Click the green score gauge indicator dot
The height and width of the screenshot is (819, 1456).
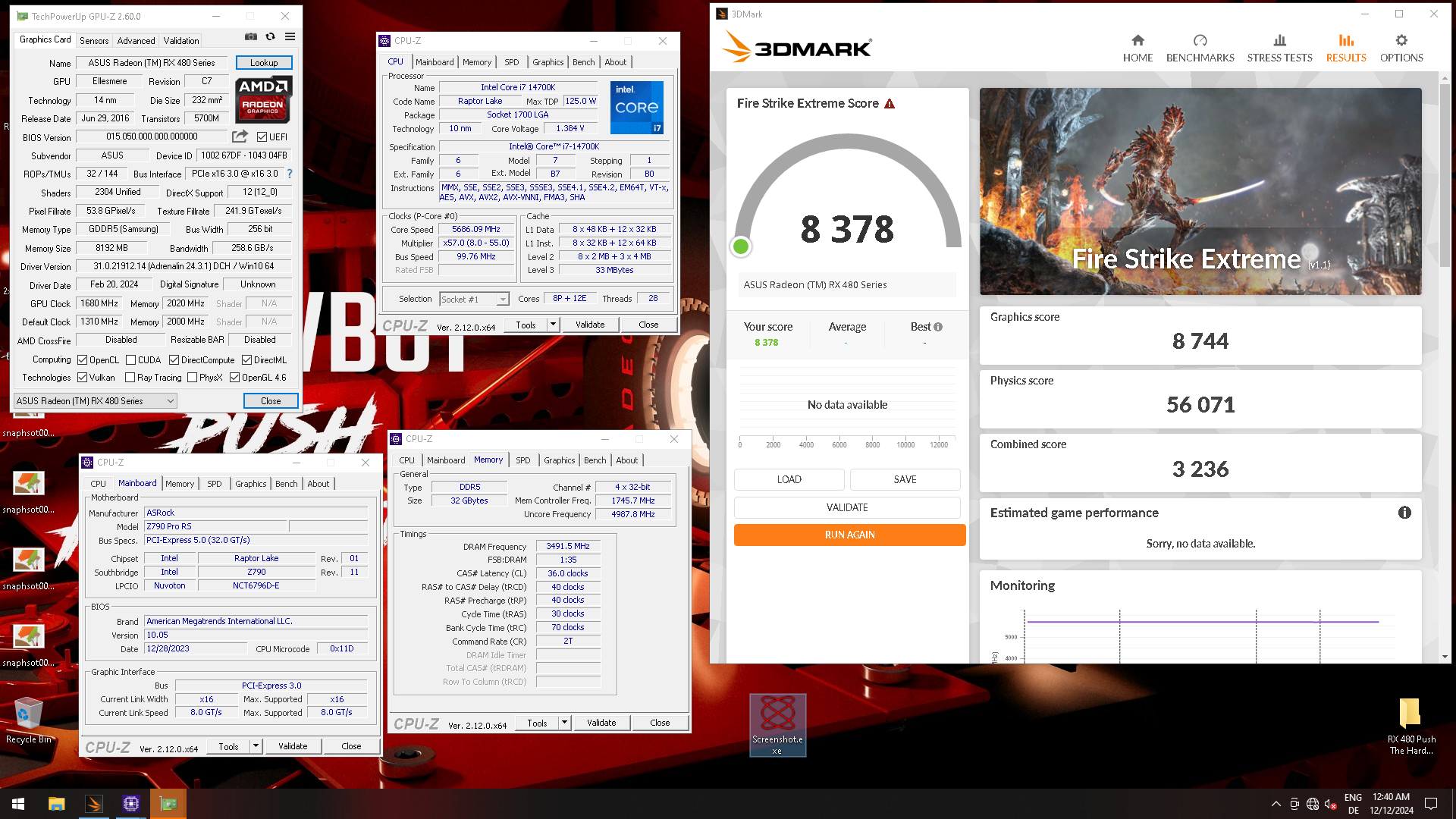pyautogui.click(x=741, y=246)
